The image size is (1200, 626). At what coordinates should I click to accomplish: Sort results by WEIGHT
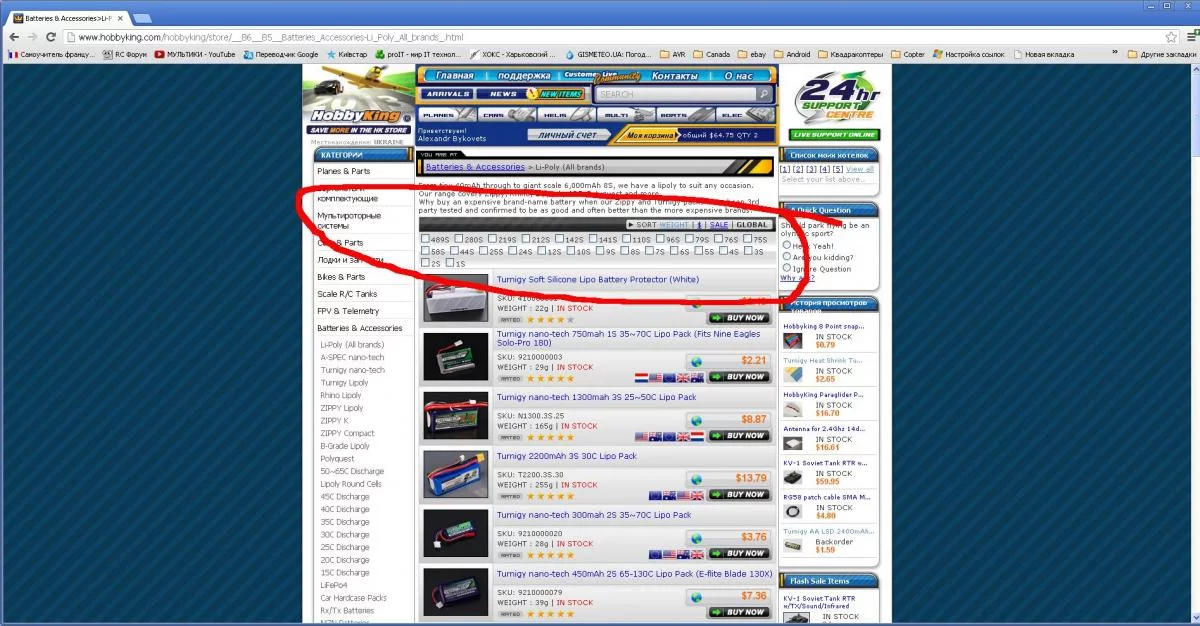pos(674,225)
